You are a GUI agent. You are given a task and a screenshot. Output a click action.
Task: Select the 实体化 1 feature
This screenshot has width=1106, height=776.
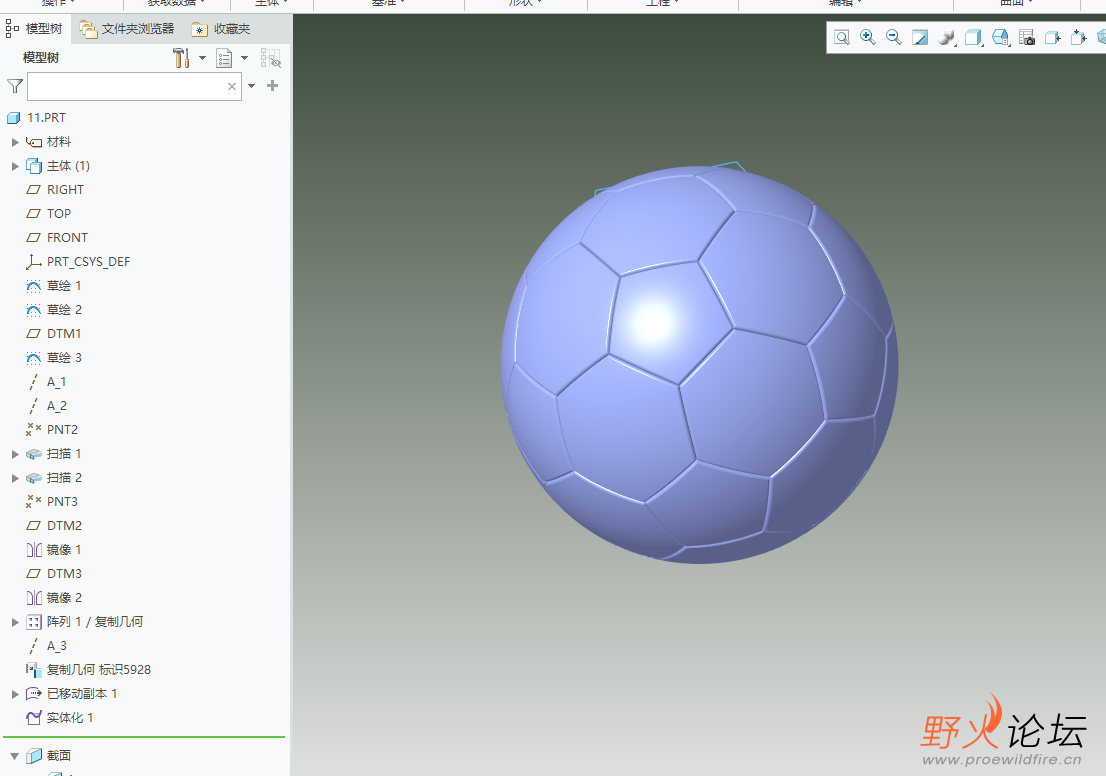[x=69, y=718]
